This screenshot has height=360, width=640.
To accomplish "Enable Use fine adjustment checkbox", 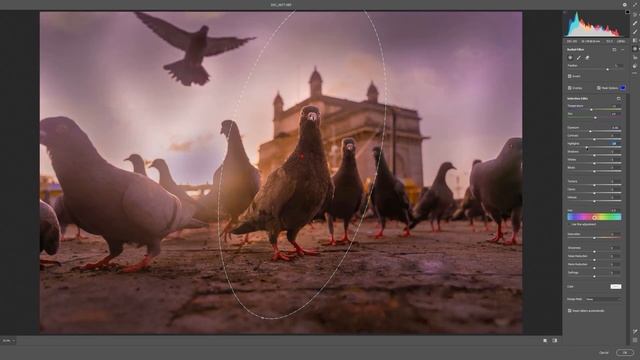I will click(569, 224).
